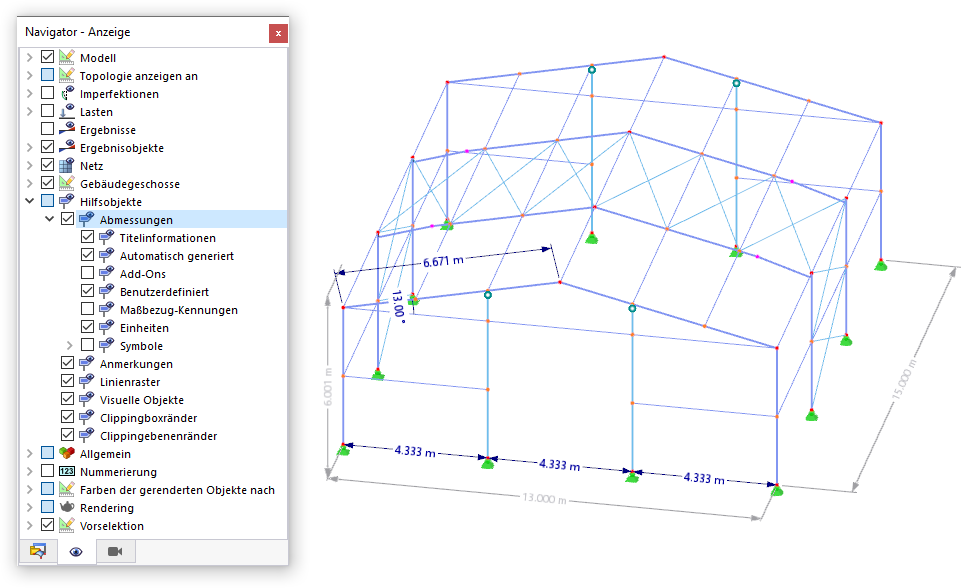The image size is (961, 588).
Task: Select the Clippingebenenränder tree item
Action: (159, 436)
